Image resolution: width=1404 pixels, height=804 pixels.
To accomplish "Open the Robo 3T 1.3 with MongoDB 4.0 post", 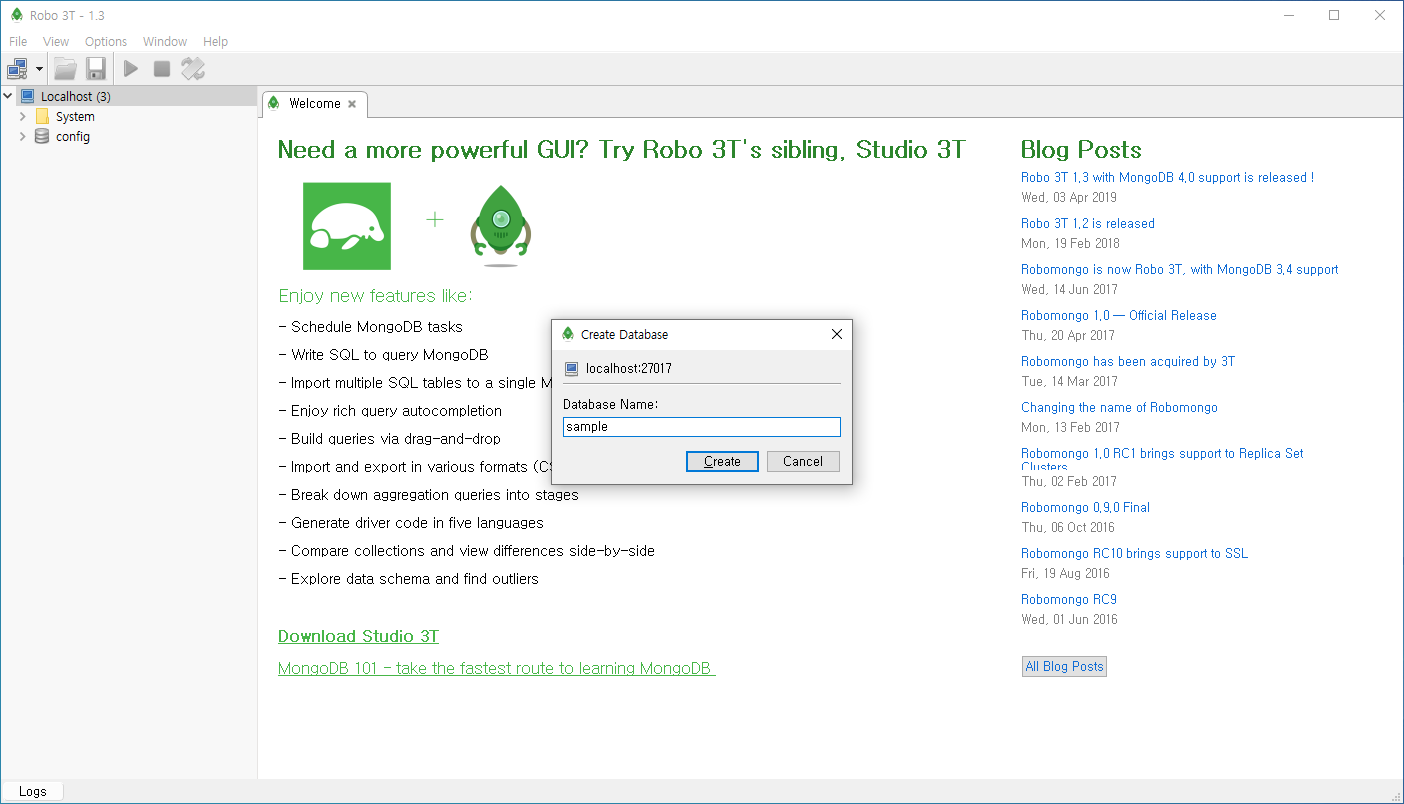I will pyautogui.click(x=1167, y=177).
